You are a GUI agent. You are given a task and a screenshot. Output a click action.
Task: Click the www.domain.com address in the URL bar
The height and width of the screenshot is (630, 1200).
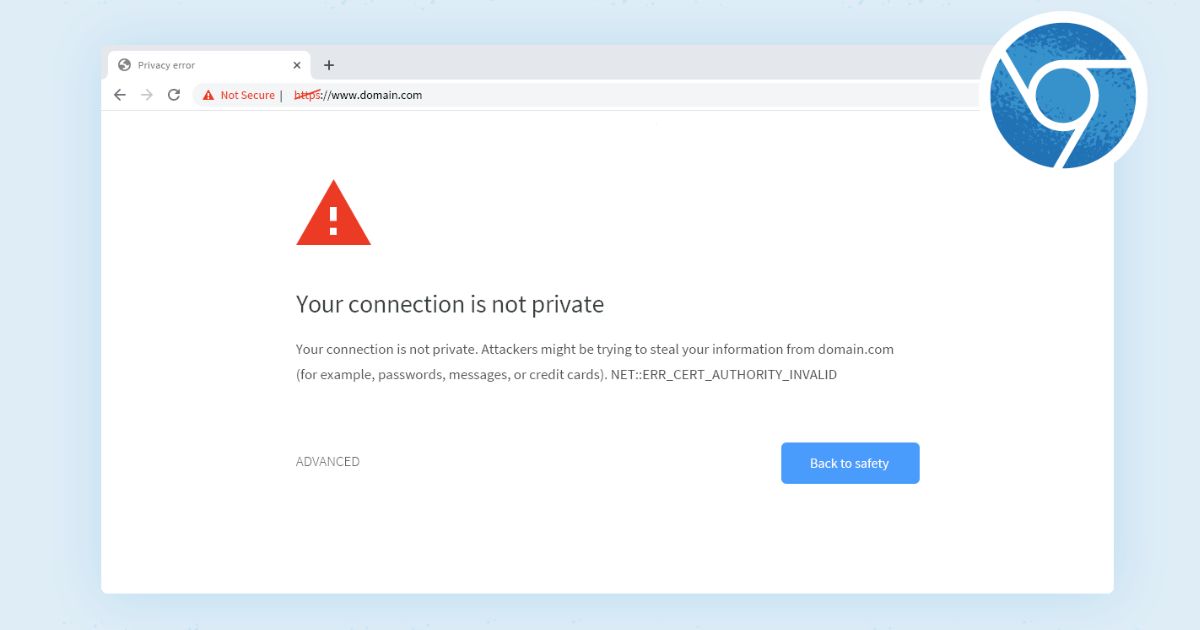click(378, 94)
